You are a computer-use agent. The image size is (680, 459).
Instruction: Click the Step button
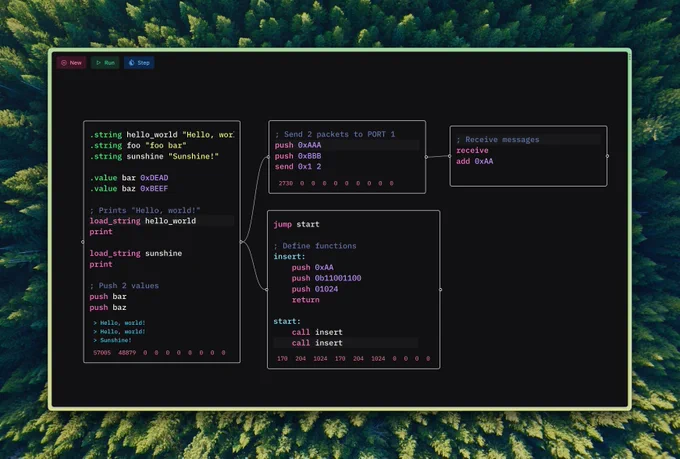139,62
